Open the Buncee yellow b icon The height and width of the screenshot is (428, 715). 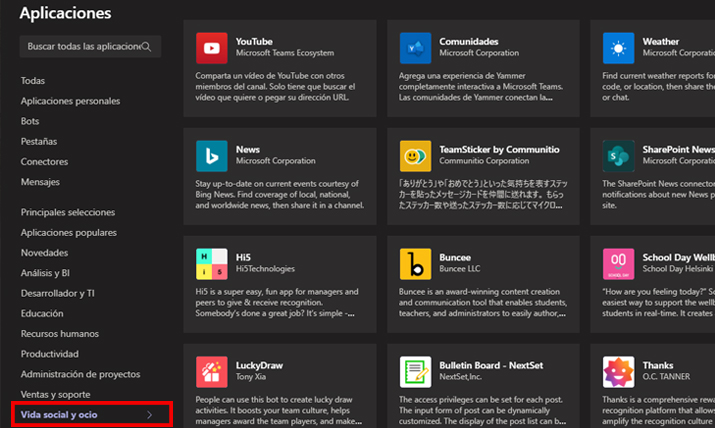point(415,264)
